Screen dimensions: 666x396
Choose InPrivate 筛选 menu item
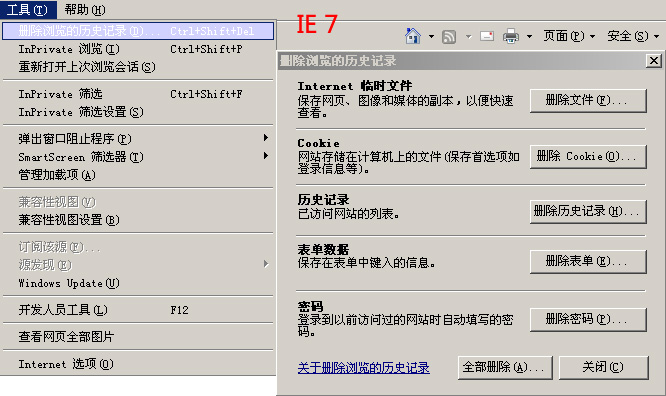coord(138,94)
